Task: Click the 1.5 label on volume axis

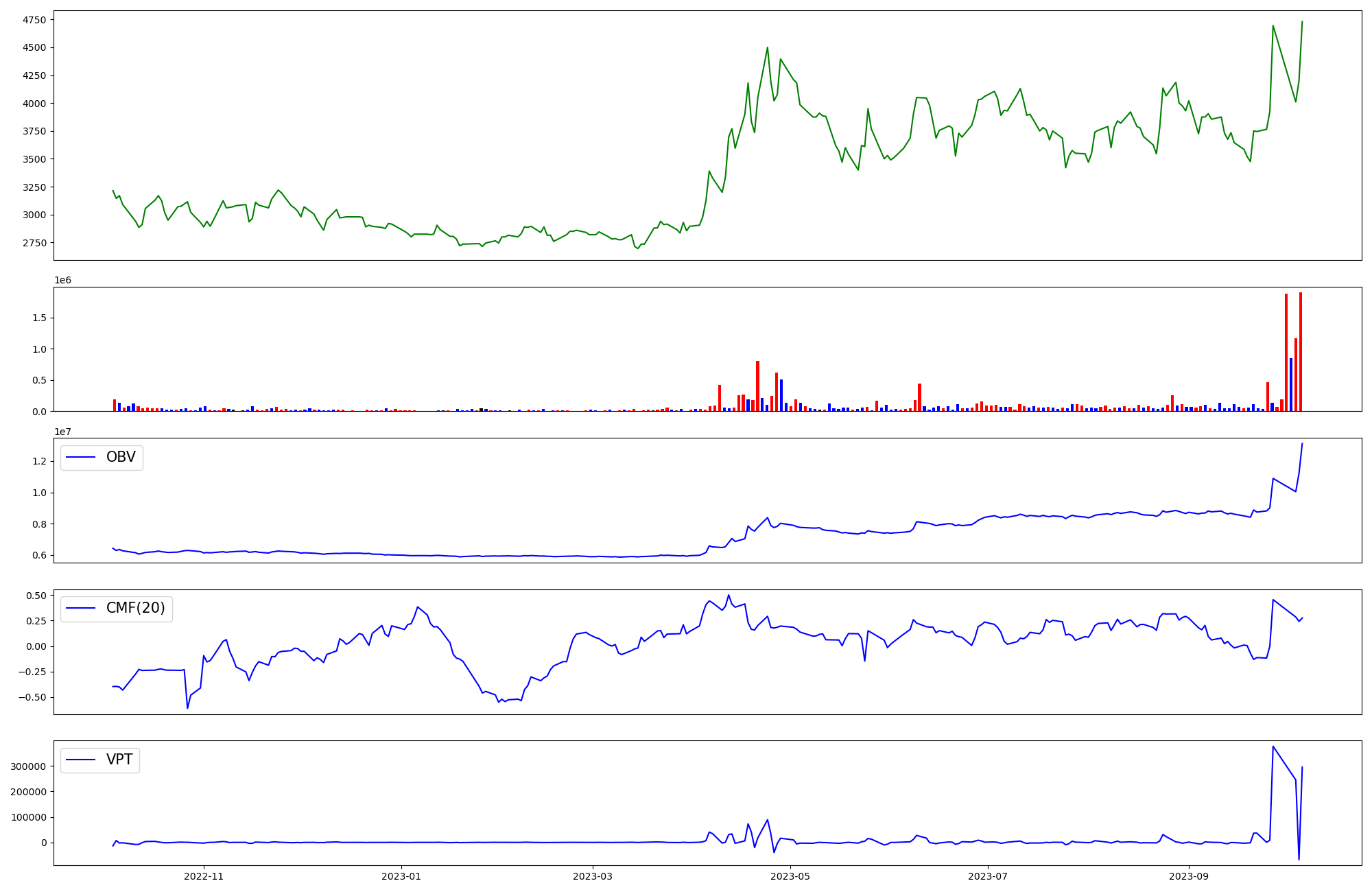Action: pyautogui.click(x=40, y=318)
